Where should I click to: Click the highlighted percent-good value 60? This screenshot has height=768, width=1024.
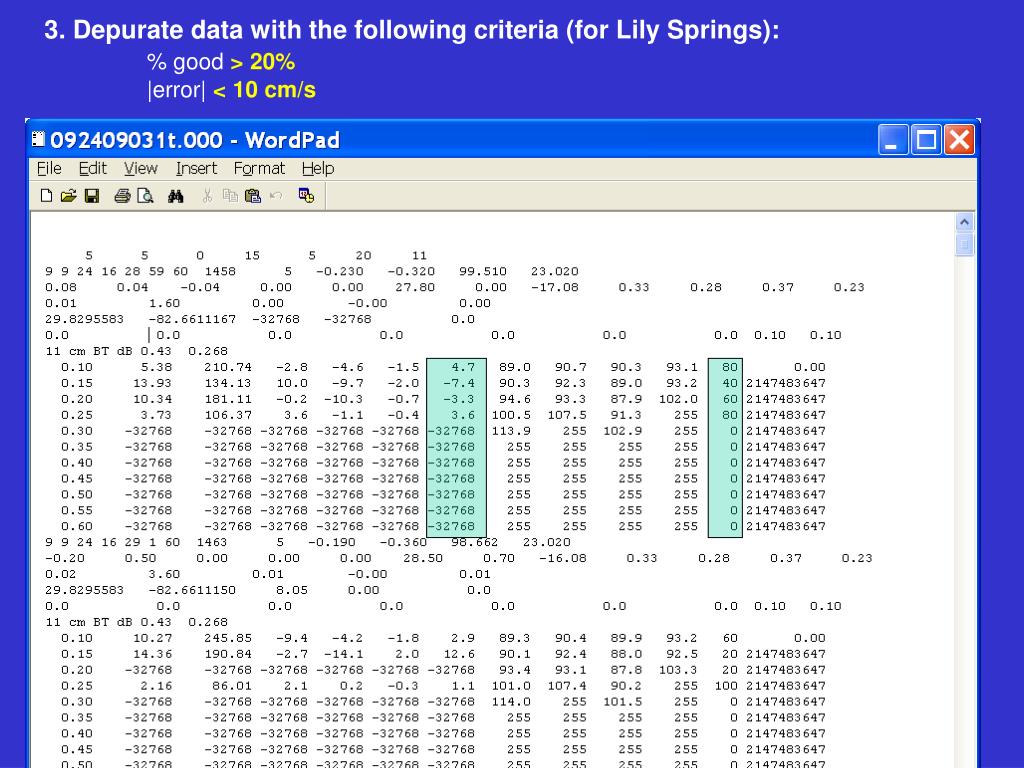(730, 399)
